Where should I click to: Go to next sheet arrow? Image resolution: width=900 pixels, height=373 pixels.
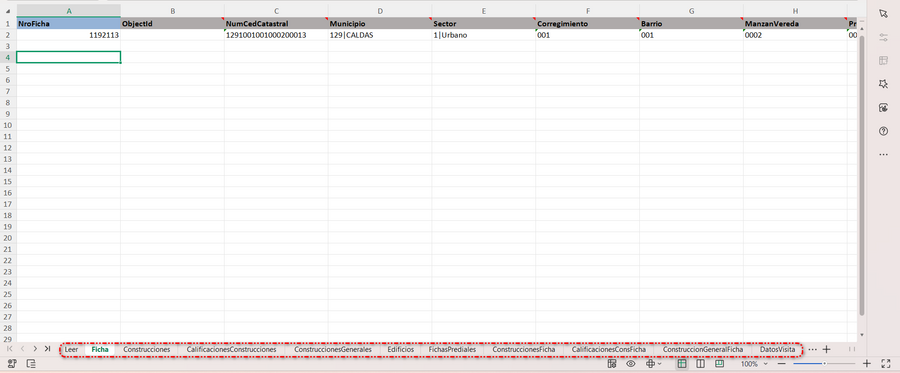click(35, 348)
